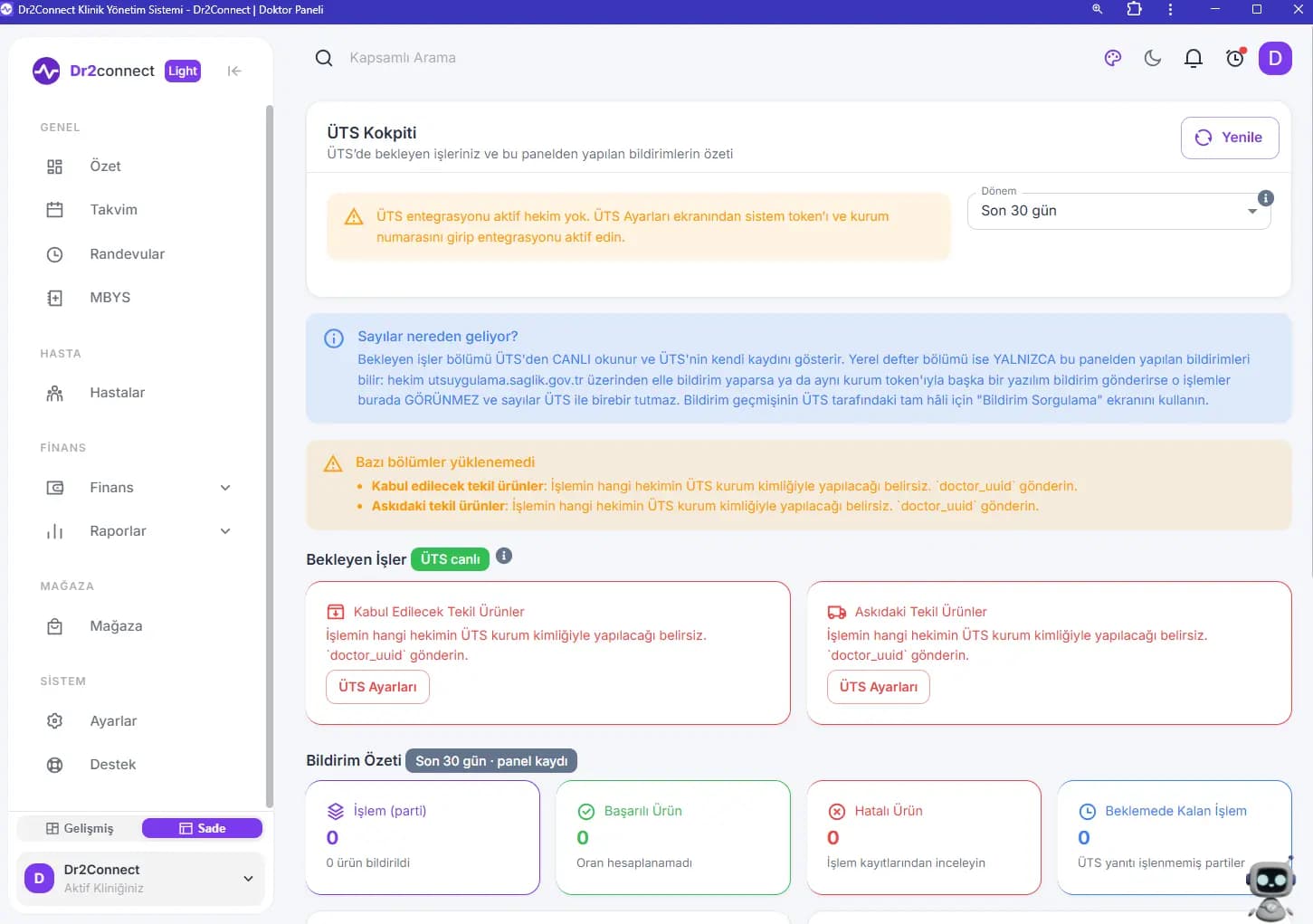Click the Destek lifebuoy icon
Screen dimensions: 1313x924
coord(54,765)
